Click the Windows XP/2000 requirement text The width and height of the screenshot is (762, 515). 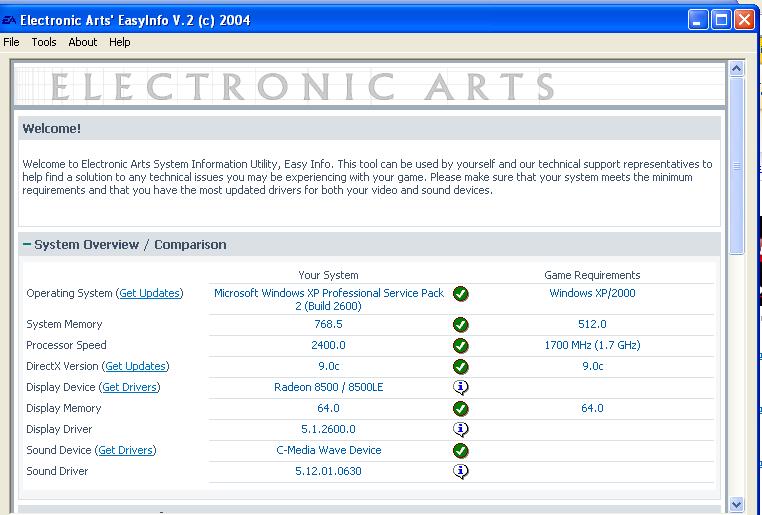point(592,293)
